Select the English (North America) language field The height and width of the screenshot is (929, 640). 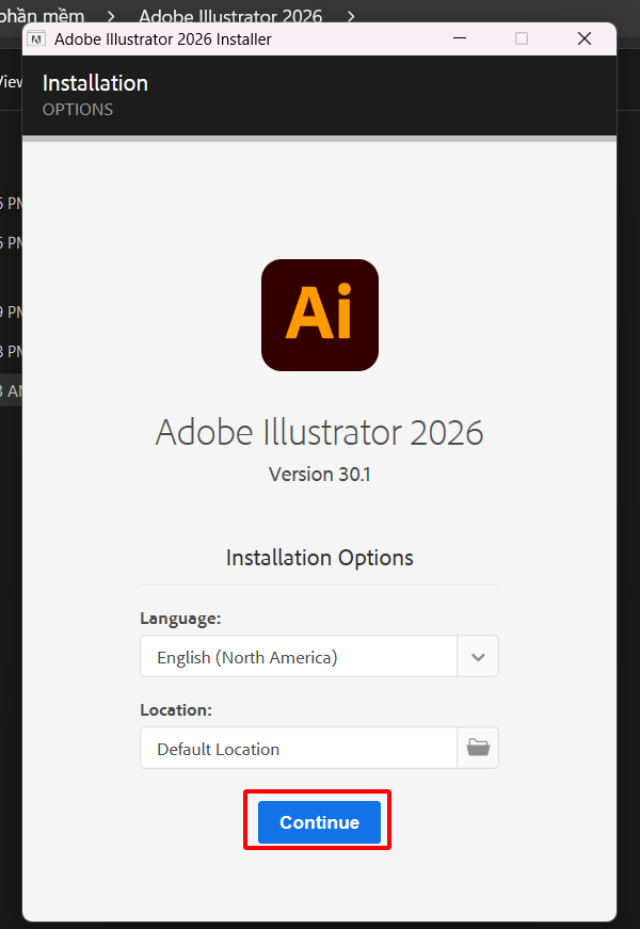(x=298, y=657)
